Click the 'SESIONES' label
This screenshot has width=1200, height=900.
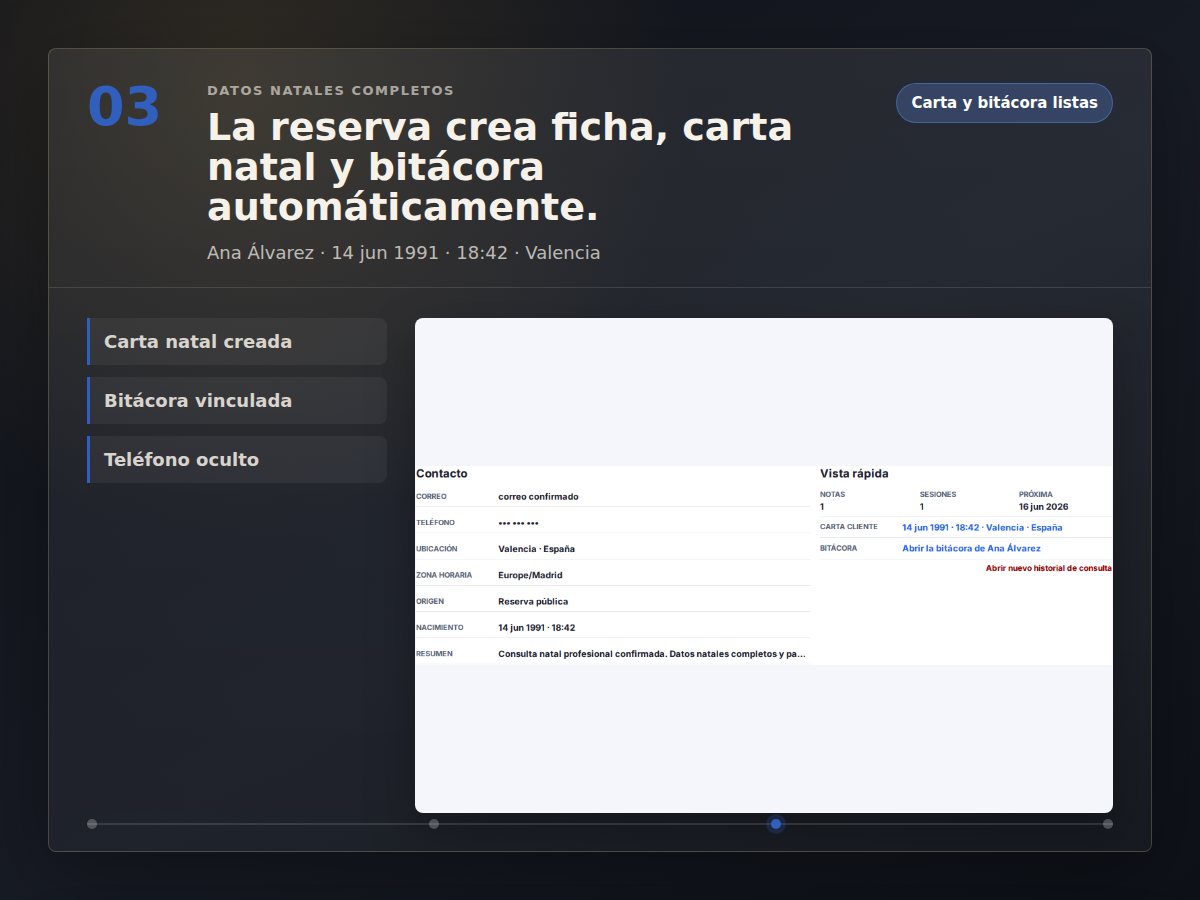point(938,494)
